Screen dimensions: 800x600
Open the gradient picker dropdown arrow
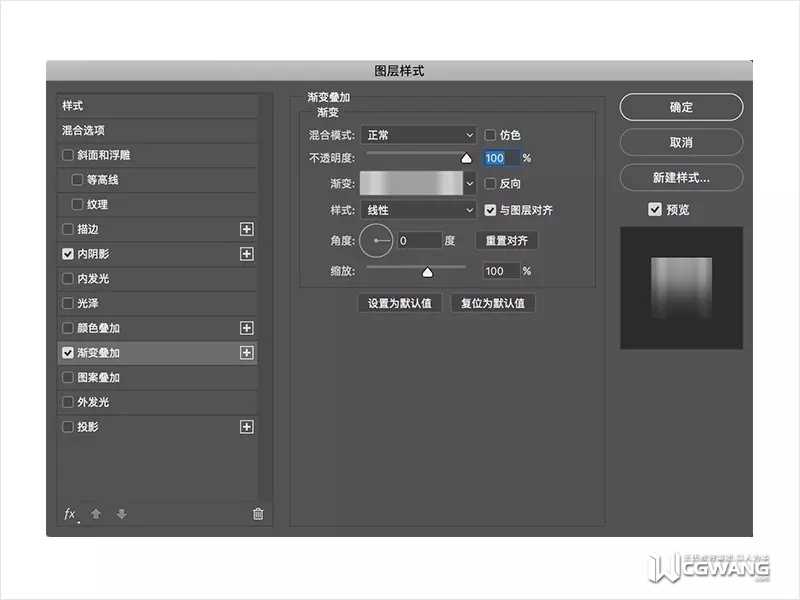click(x=470, y=183)
